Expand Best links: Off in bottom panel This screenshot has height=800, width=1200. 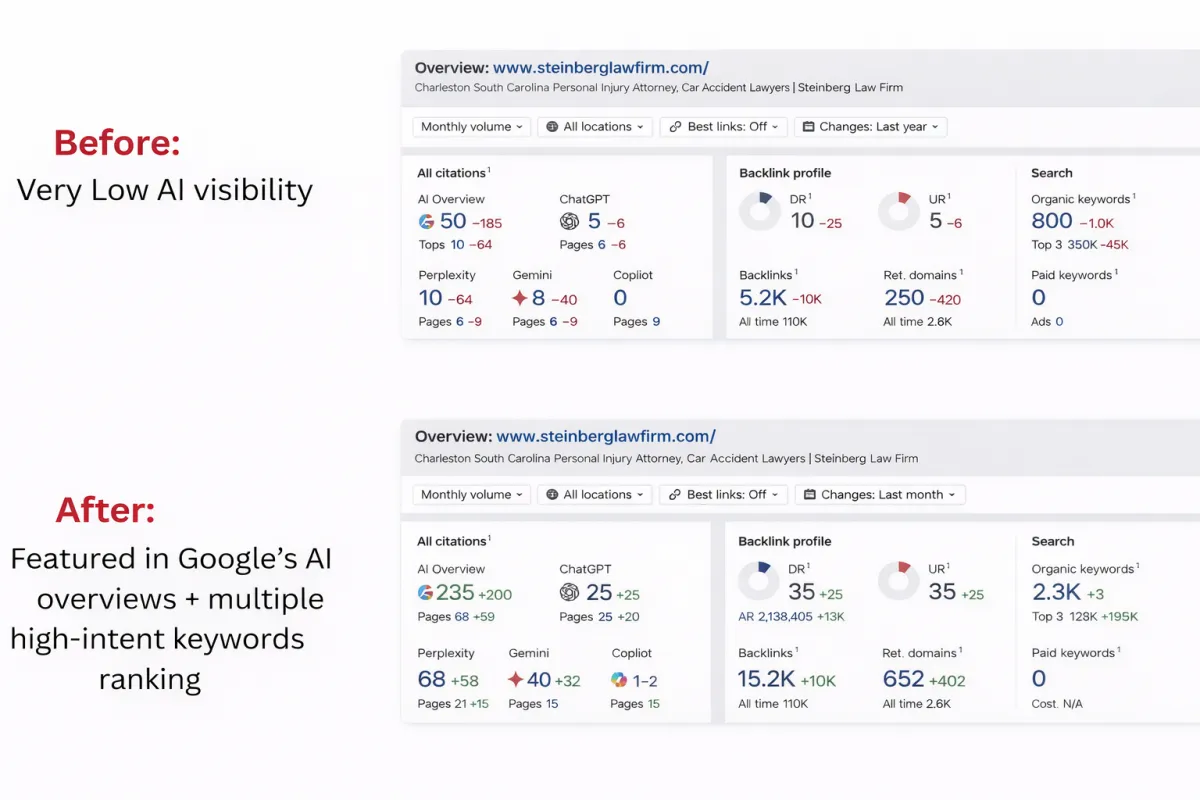[x=724, y=495]
